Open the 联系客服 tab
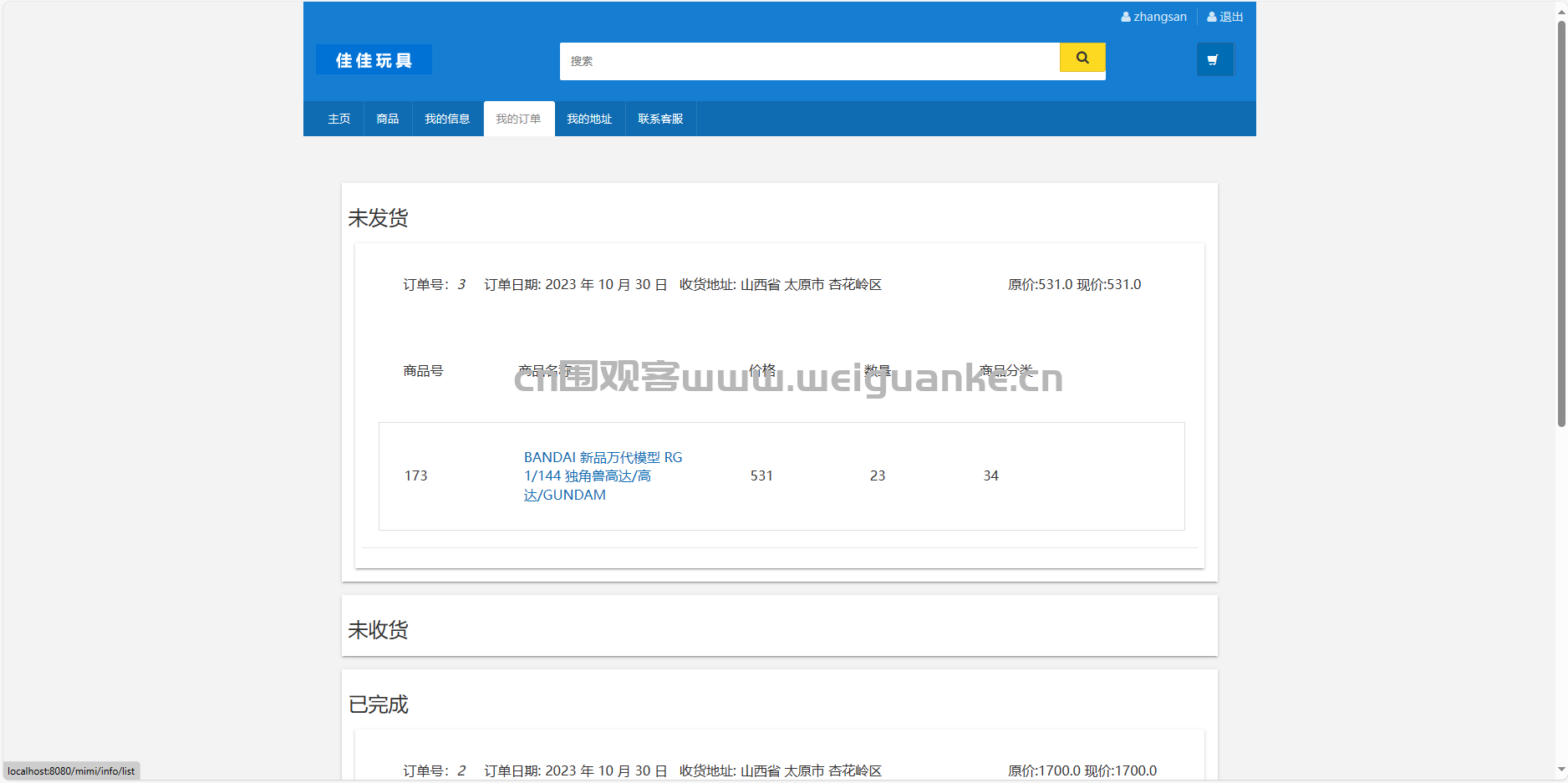The height and width of the screenshot is (783, 1568). pos(661,119)
